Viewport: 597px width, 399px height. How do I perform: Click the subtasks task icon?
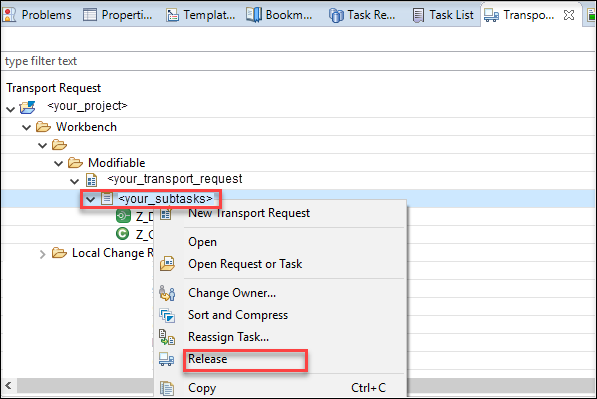coord(107,198)
